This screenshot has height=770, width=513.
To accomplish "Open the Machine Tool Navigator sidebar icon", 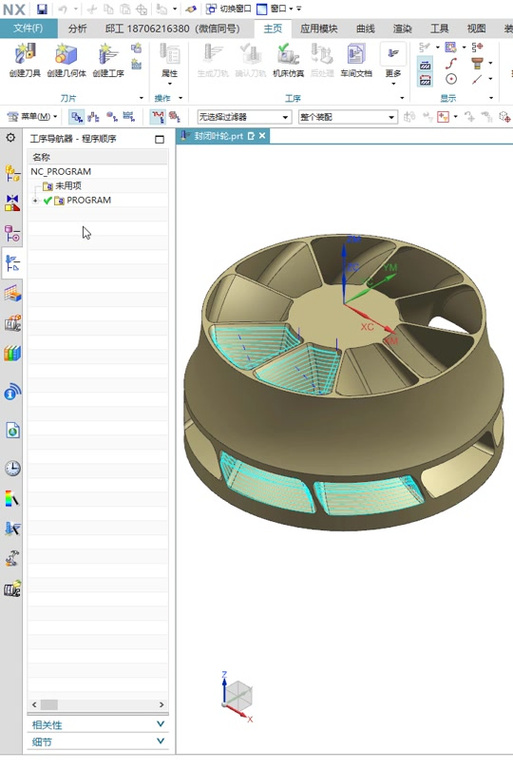I will (12, 294).
